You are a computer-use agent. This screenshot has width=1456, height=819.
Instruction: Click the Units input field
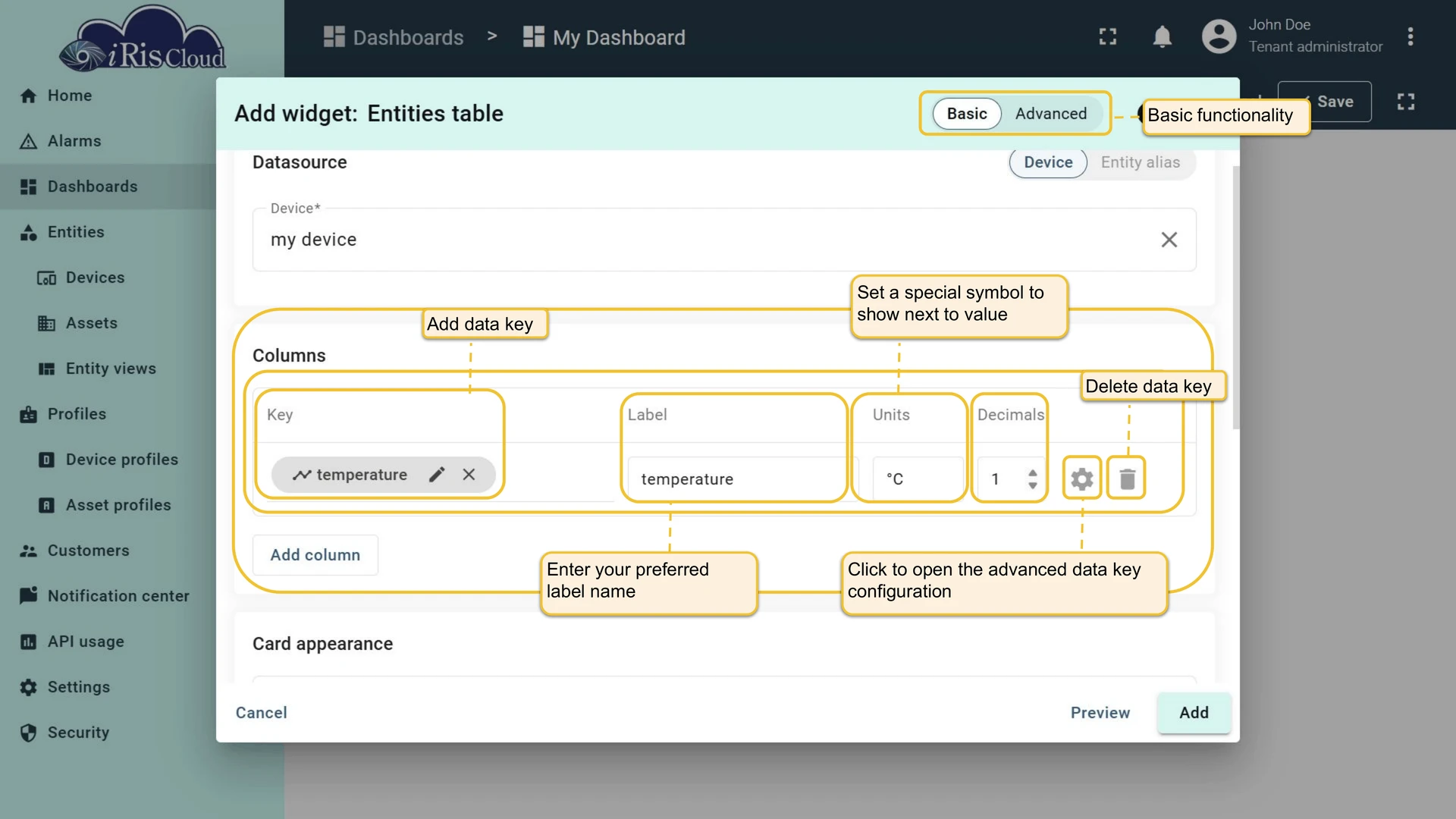pyautogui.click(x=918, y=479)
